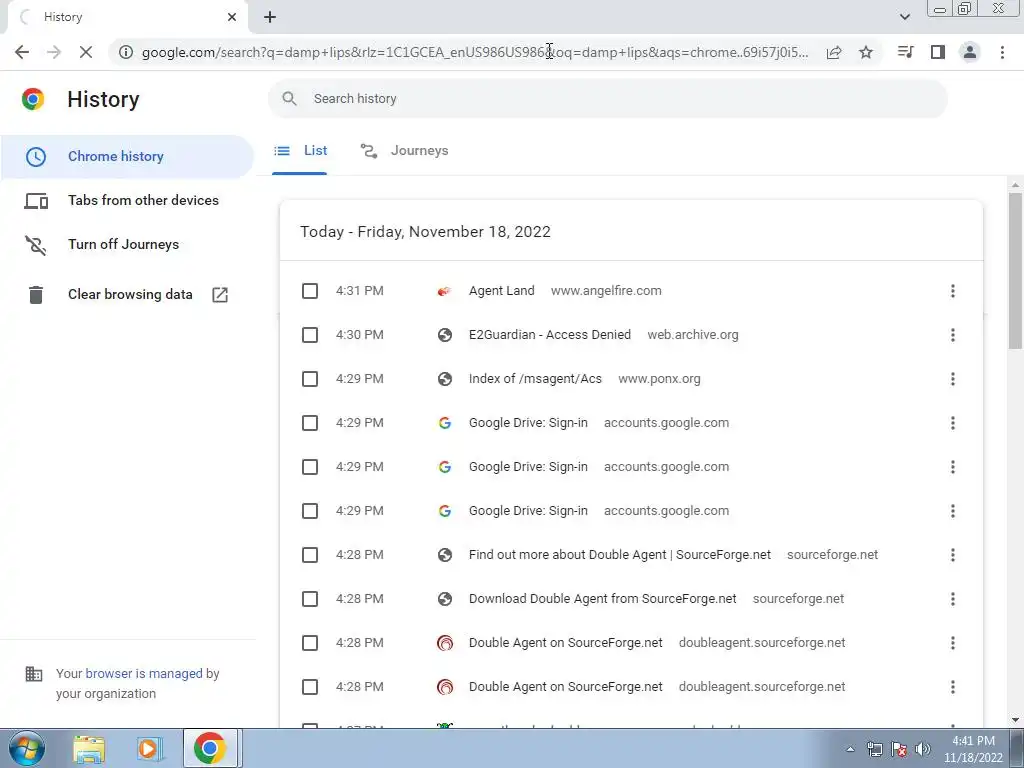Open more actions for Find out more entry
This screenshot has width=1024, height=768.
pyautogui.click(x=953, y=555)
